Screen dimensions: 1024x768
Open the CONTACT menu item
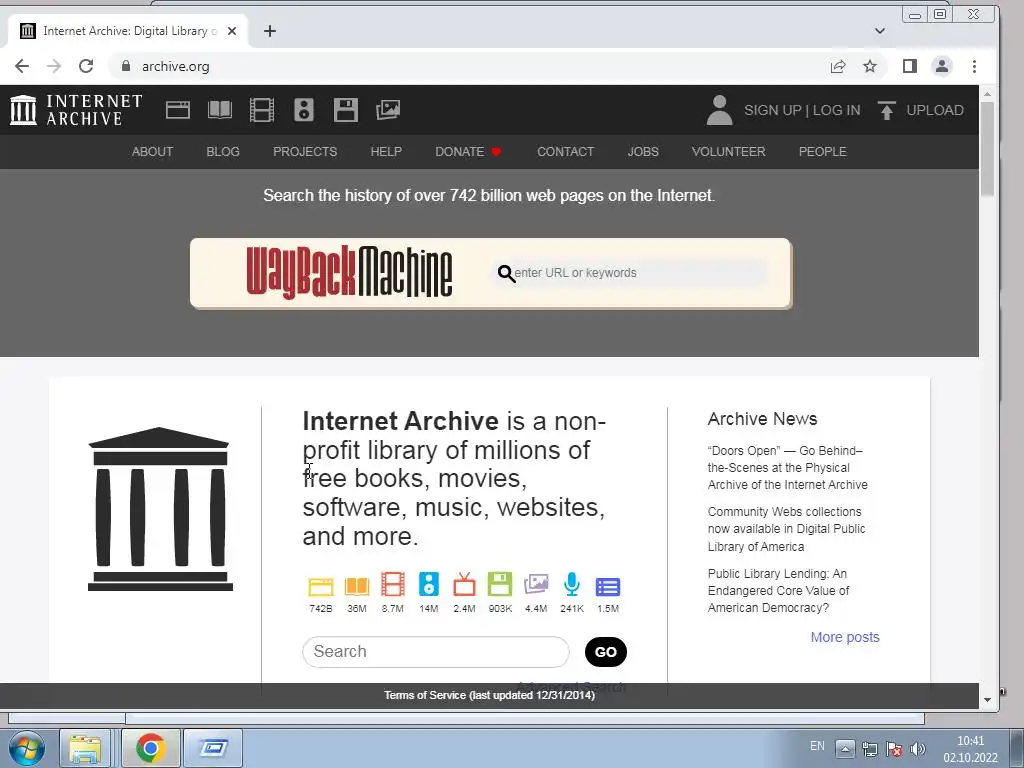coord(566,152)
